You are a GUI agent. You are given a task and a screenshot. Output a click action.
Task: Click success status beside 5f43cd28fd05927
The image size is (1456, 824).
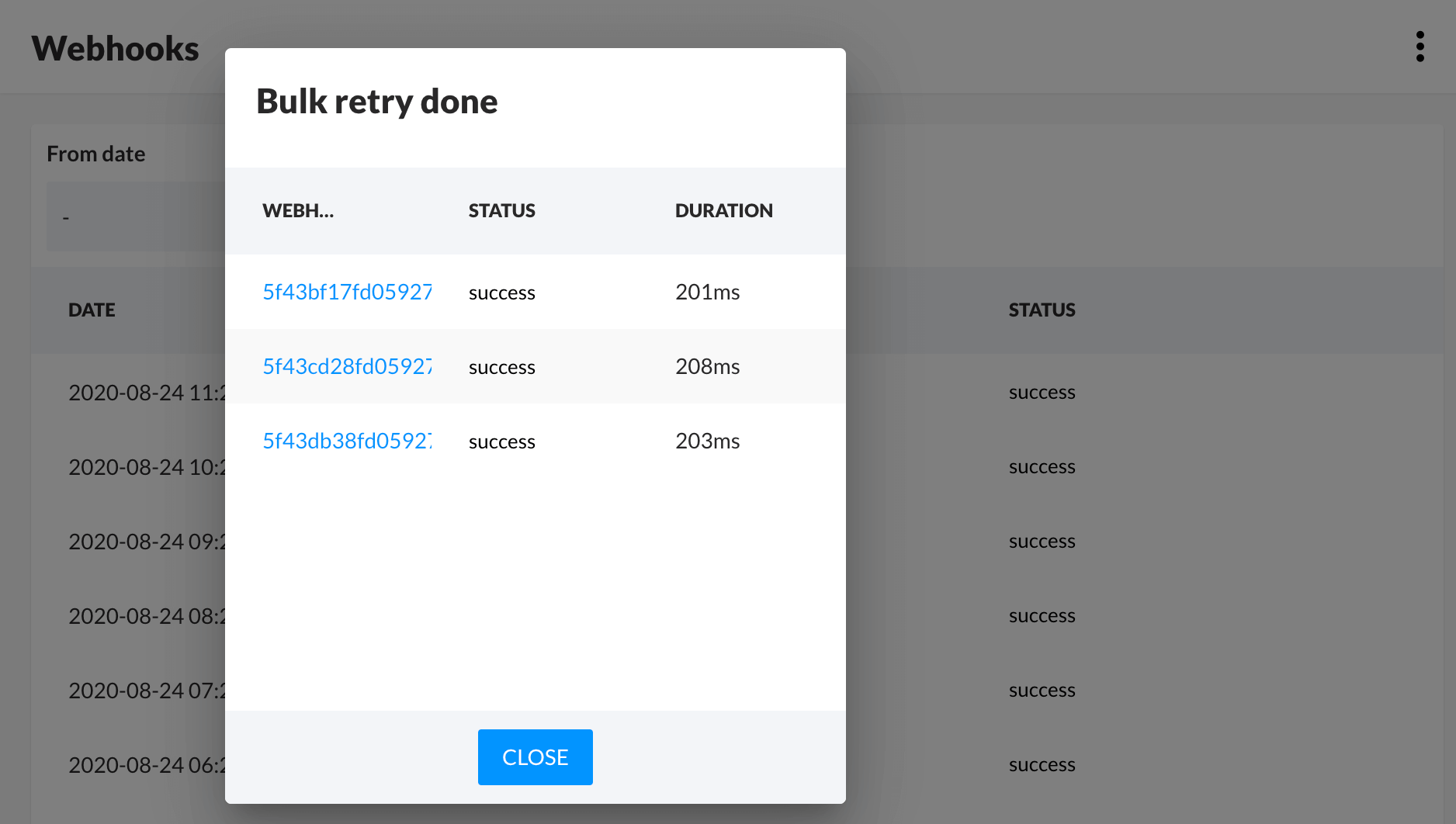[x=501, y=367]
